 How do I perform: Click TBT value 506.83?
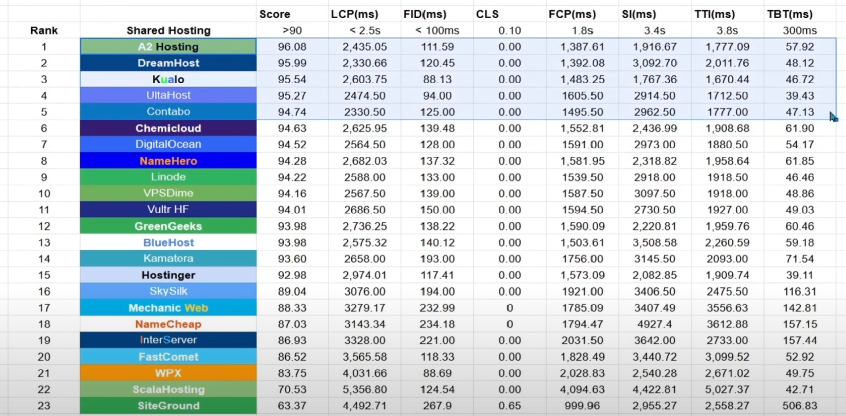click(800, 406)
